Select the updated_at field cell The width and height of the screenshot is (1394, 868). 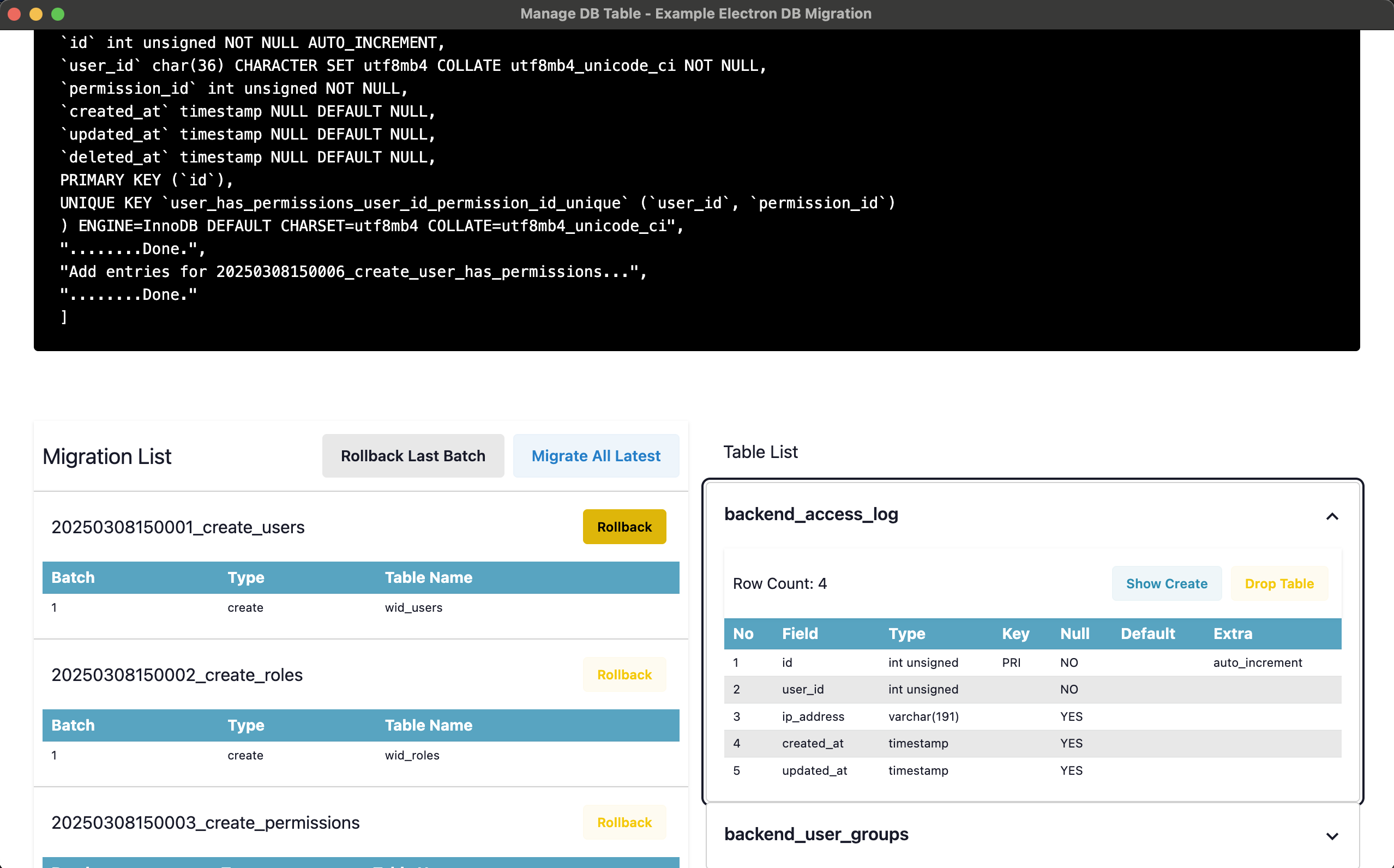[814, 770]
